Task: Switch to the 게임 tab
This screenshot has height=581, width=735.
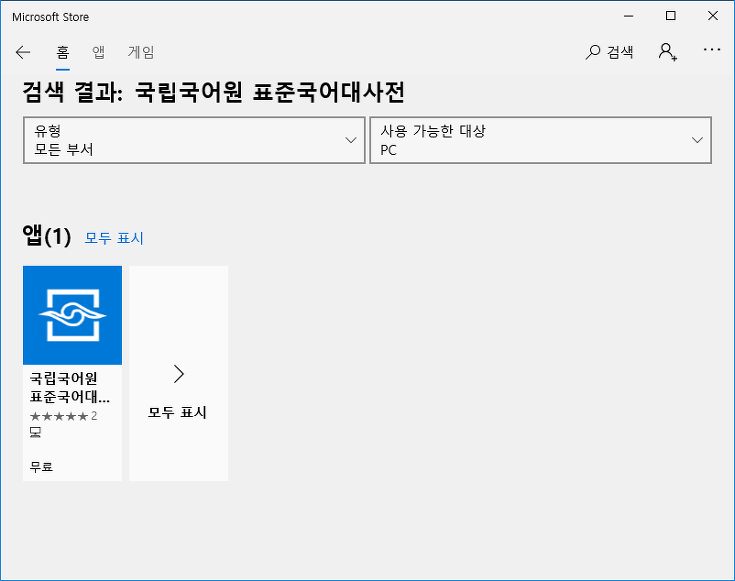Action: click(x=141, y=52)
